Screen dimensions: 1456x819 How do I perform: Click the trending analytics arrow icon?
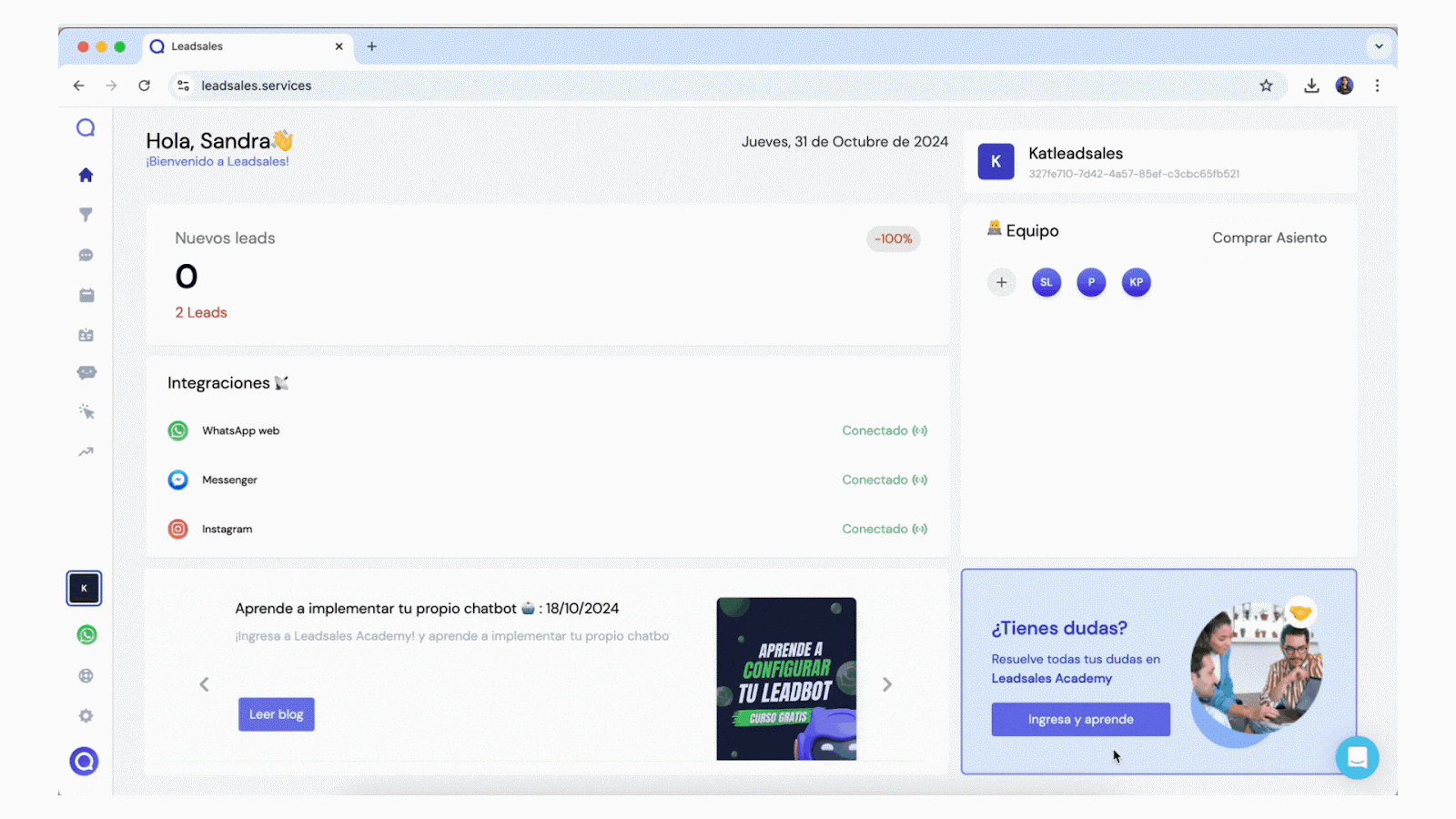[x=86, y=451]
